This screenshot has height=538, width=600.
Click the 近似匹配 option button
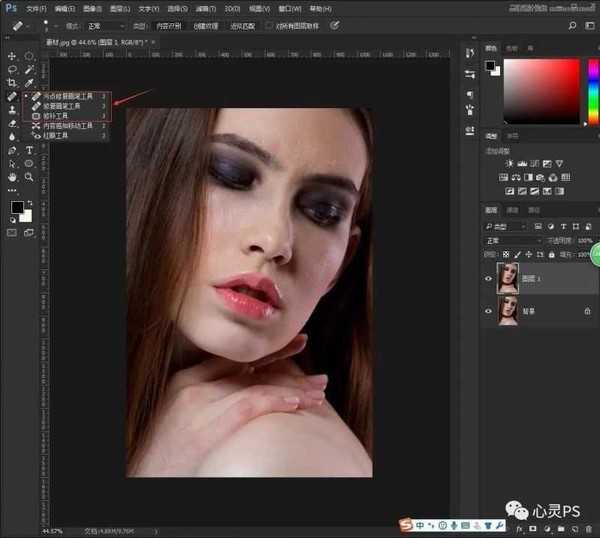click(245, 25)
